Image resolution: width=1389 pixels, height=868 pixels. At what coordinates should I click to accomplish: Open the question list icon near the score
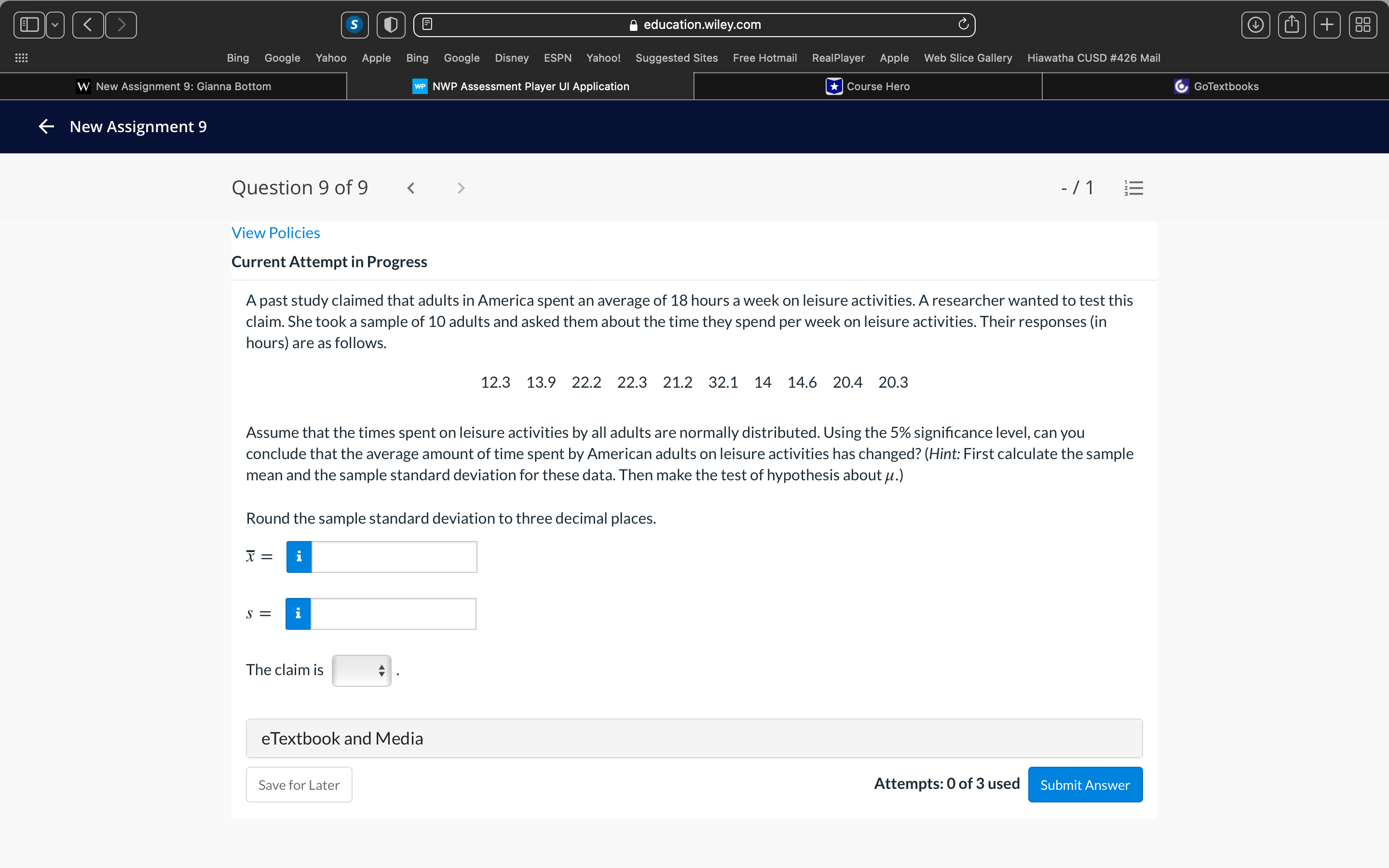click(x=1133, y=188)
